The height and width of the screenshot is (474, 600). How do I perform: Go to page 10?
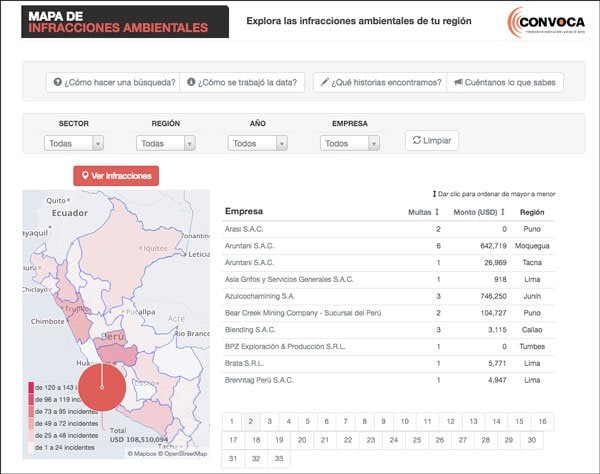(x=404, y=422)
